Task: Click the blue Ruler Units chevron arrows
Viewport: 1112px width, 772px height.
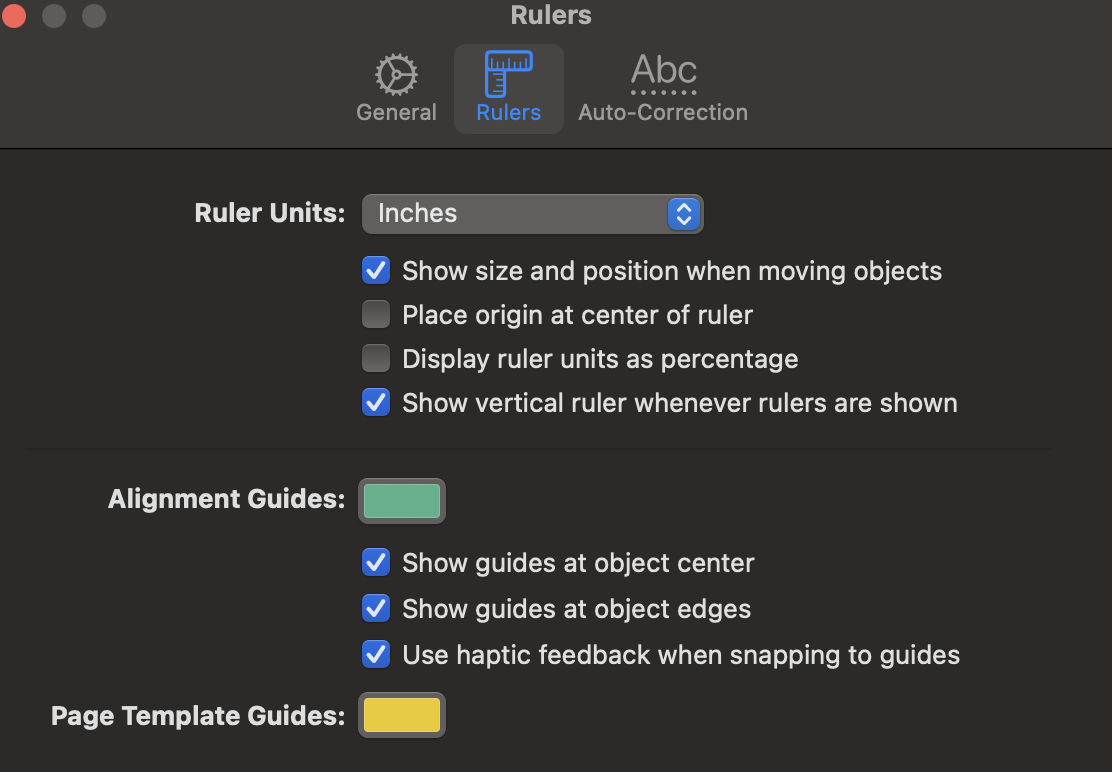Action: click(x=683, y=213)
